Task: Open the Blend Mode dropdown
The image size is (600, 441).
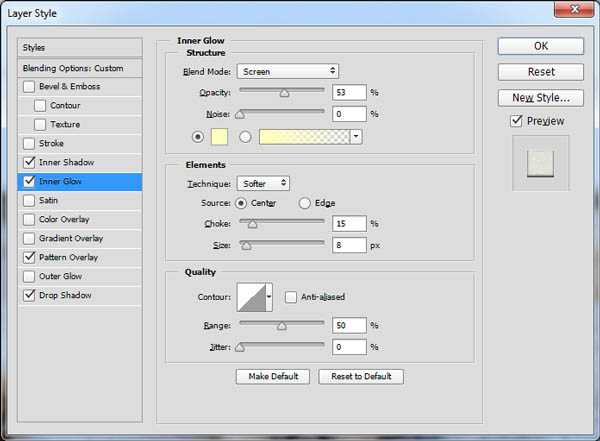Action: 288,71
